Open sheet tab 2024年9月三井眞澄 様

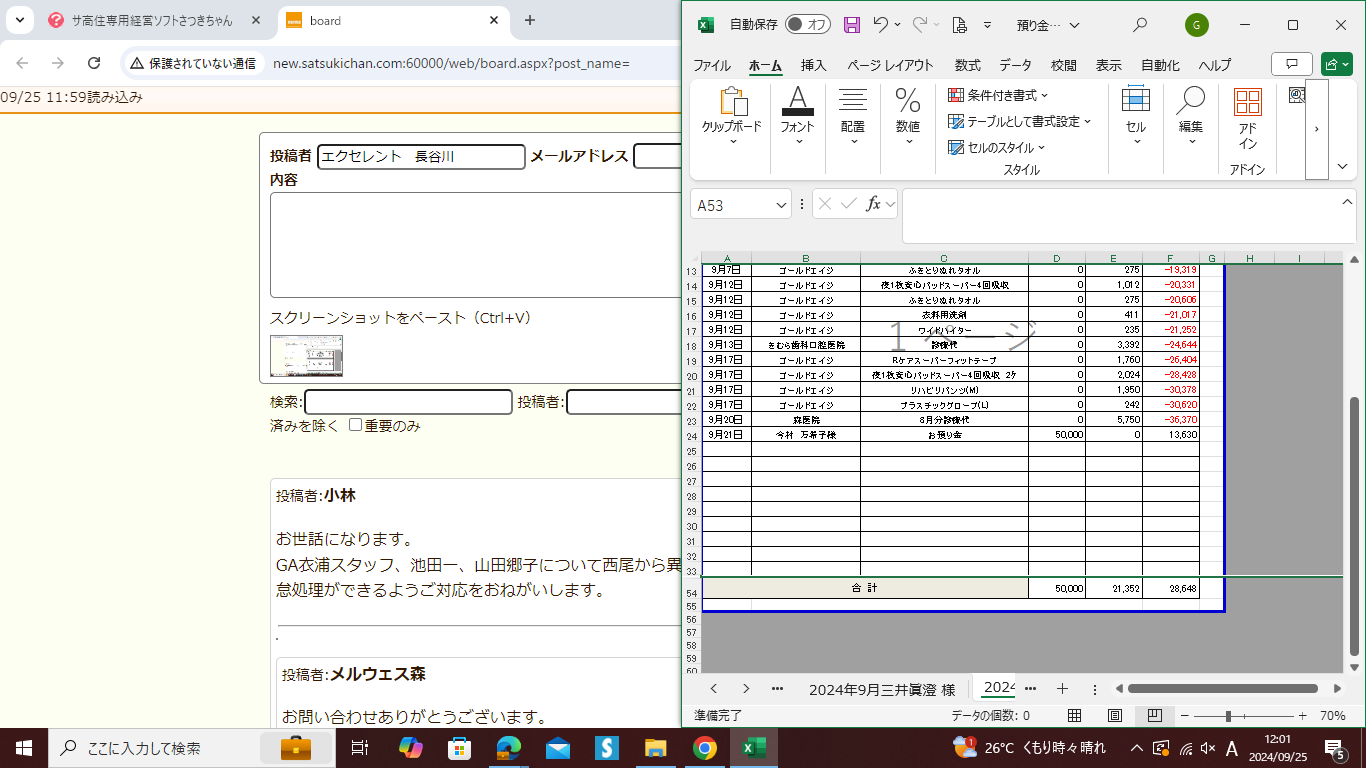[x=881, y=688]
